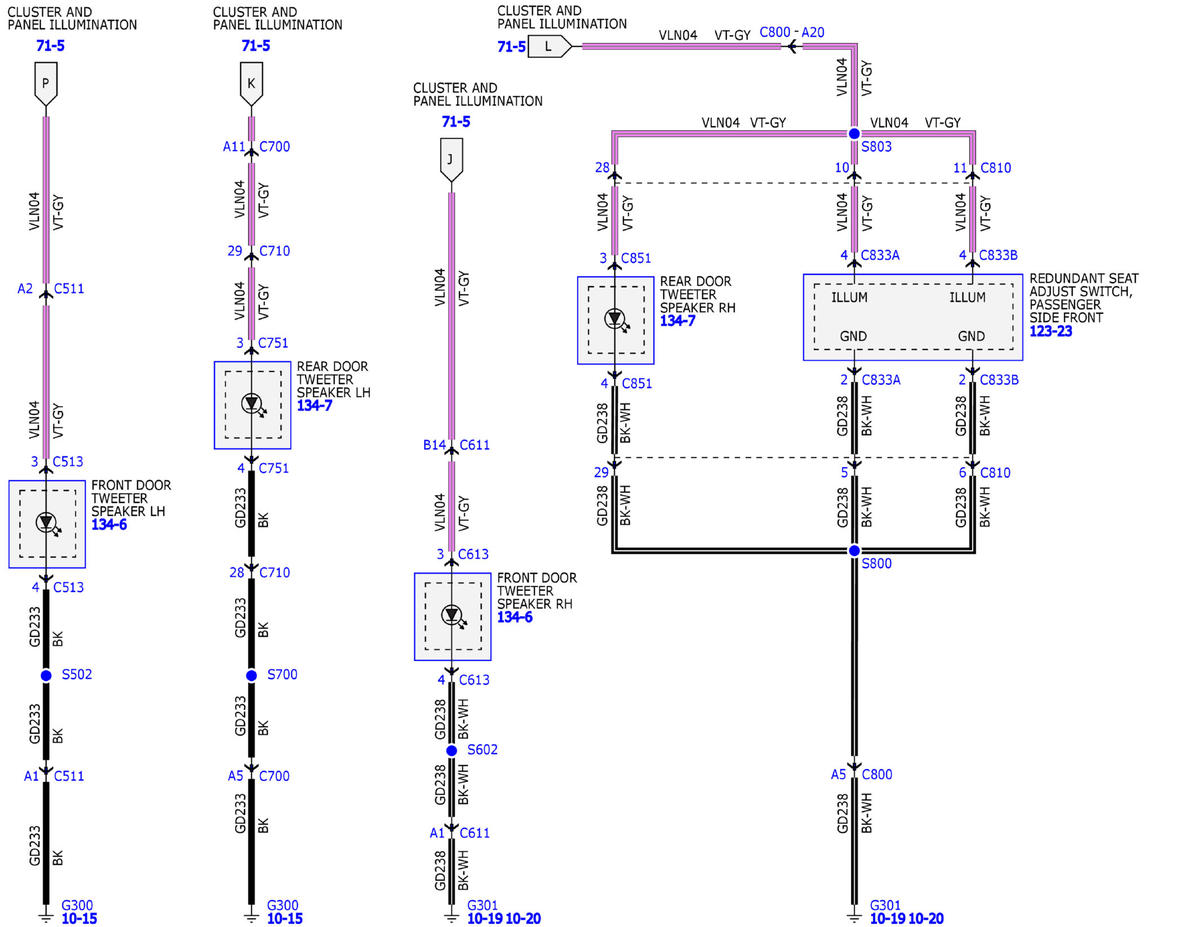Click the LED symbol in Front Door Tweeter Speaker LH
This screenshot has width=1200, height=927.
click(x=47, y=523)
